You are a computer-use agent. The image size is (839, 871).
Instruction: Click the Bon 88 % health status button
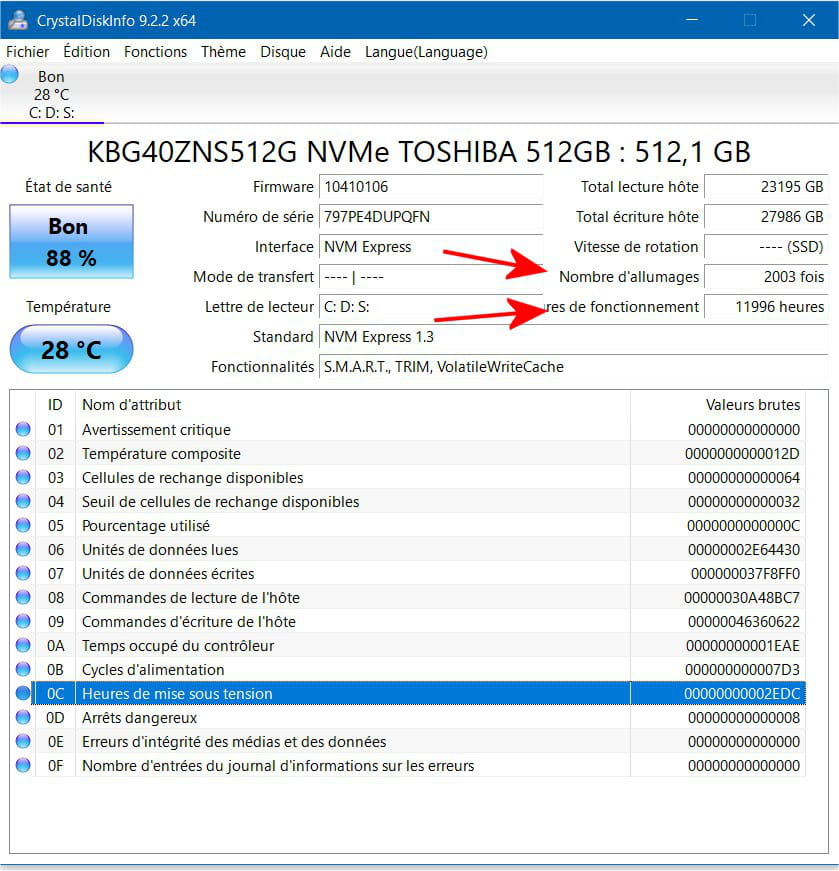[x=71, y=242]
